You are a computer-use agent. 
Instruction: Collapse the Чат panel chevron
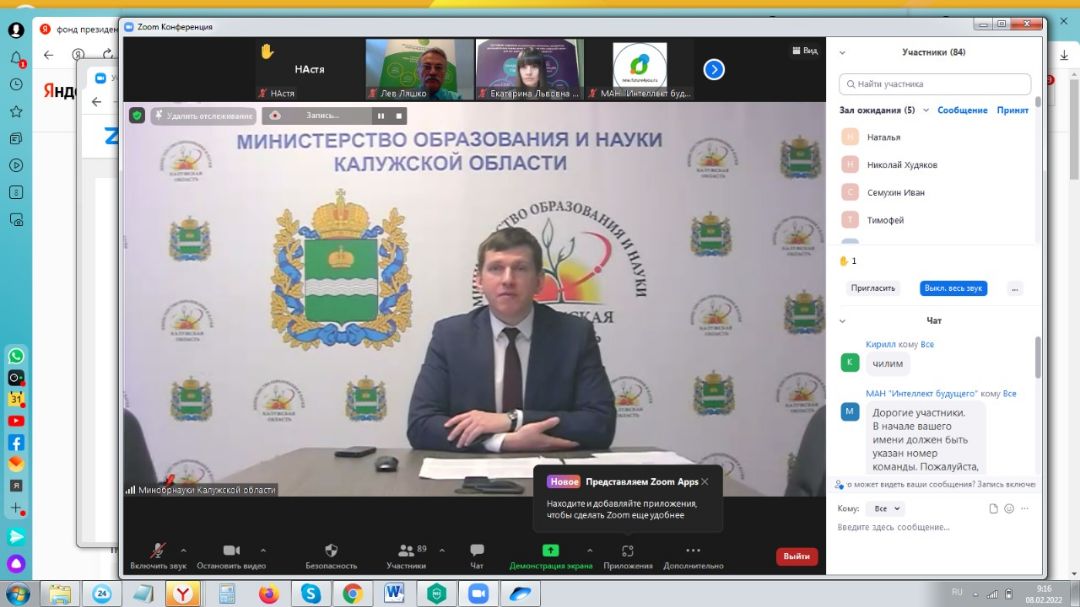click(842, 321)
